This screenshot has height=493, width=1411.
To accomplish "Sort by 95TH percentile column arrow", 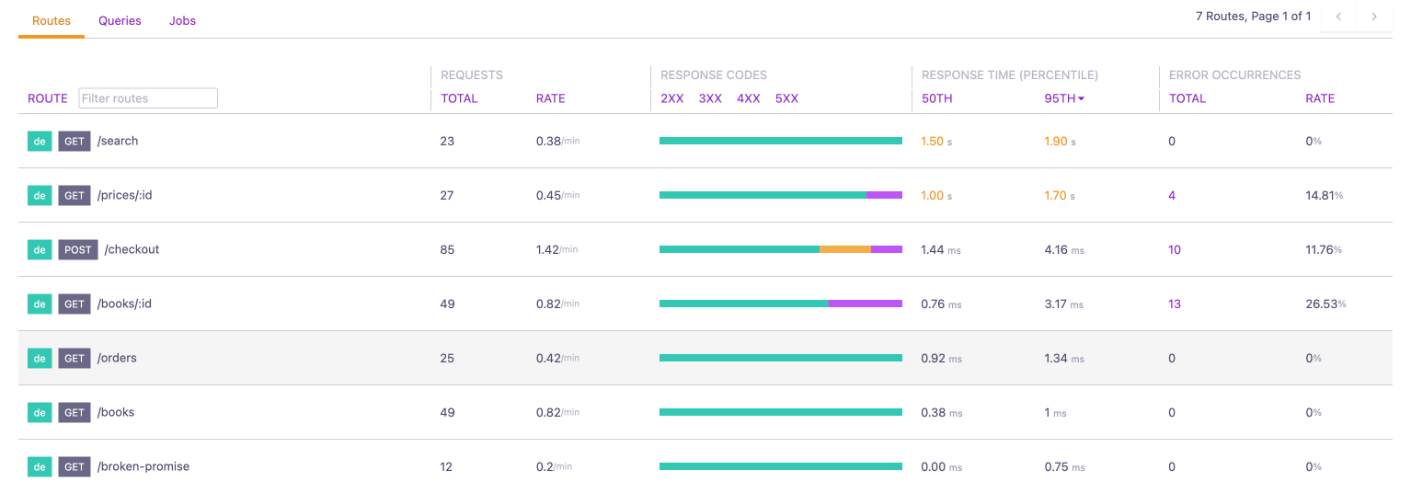I will pyautogui.click(x=1081, y=99).
